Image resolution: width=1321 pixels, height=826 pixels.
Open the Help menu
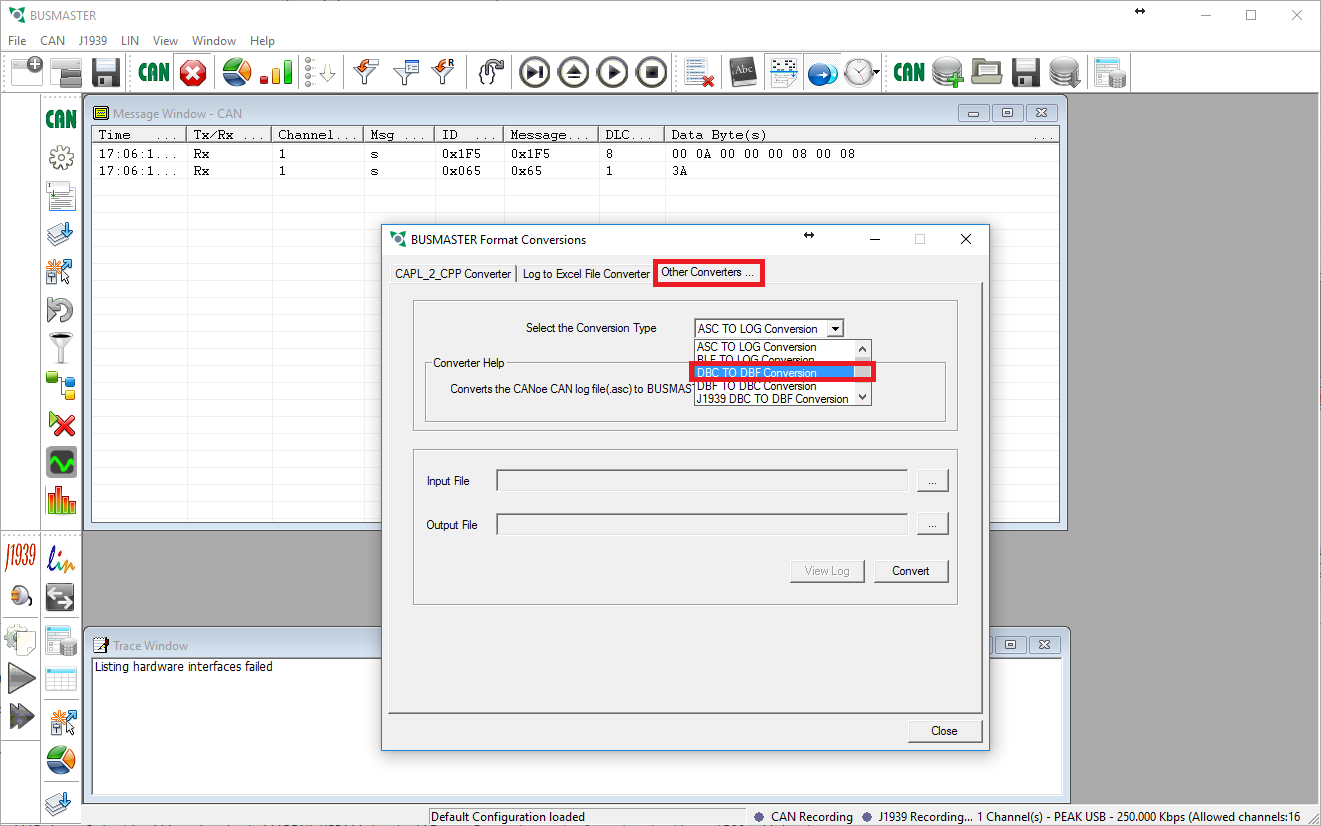click(x=262, y=41)
